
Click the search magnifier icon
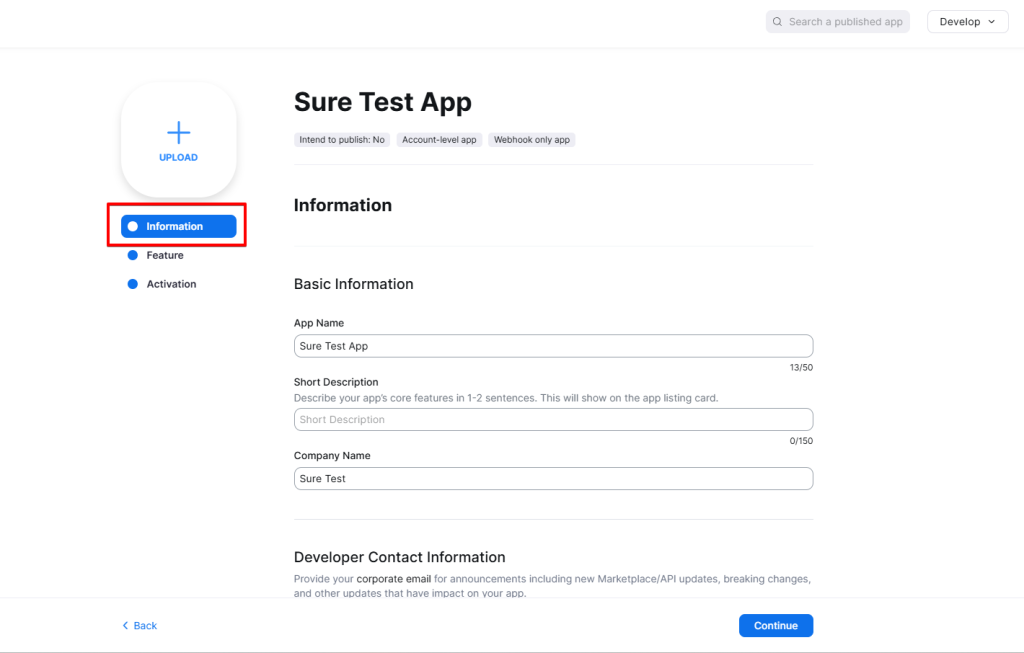pyautogui.click(x=778, y=22)
